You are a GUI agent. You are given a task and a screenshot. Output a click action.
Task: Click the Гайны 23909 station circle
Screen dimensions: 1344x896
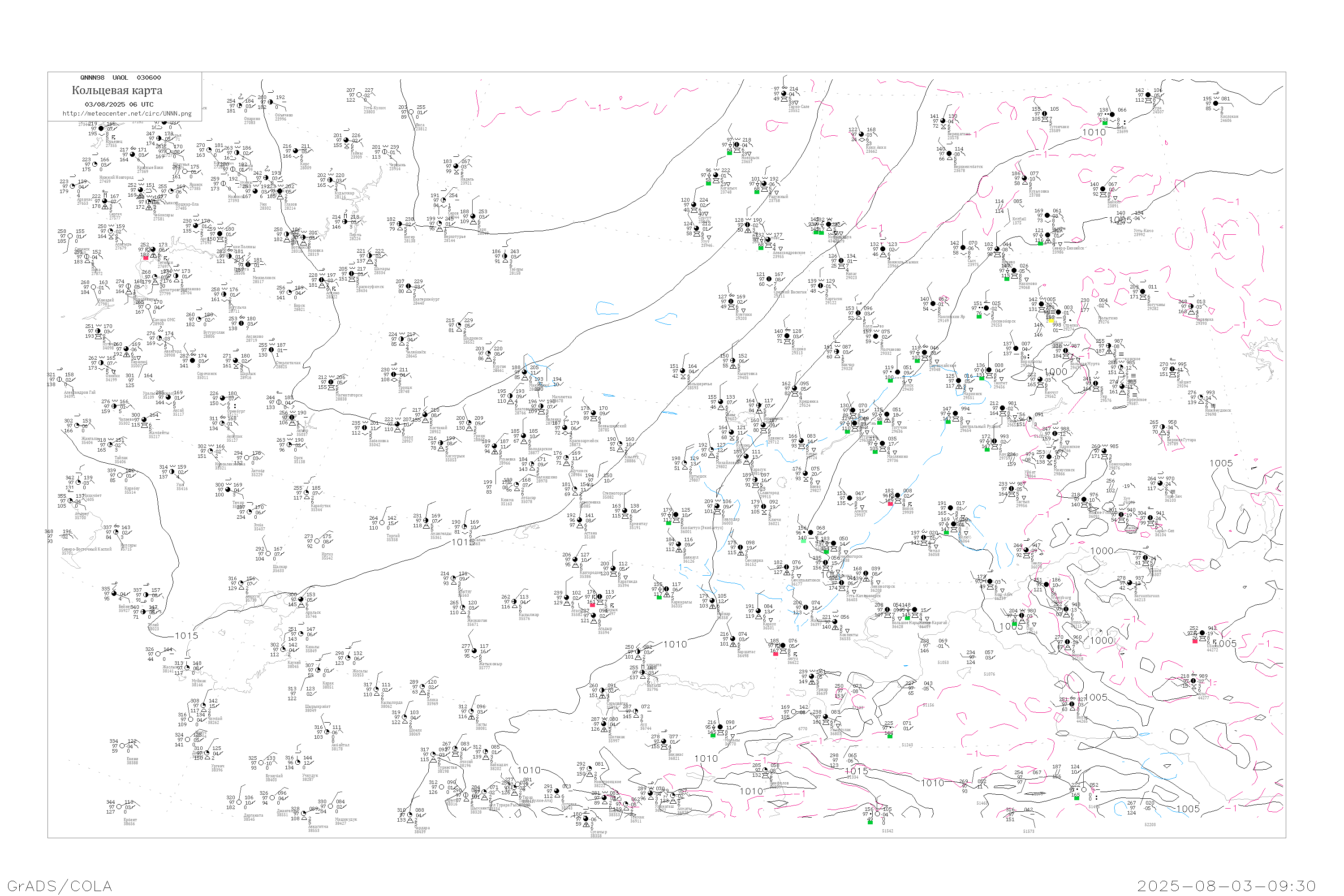coord(346,141)
